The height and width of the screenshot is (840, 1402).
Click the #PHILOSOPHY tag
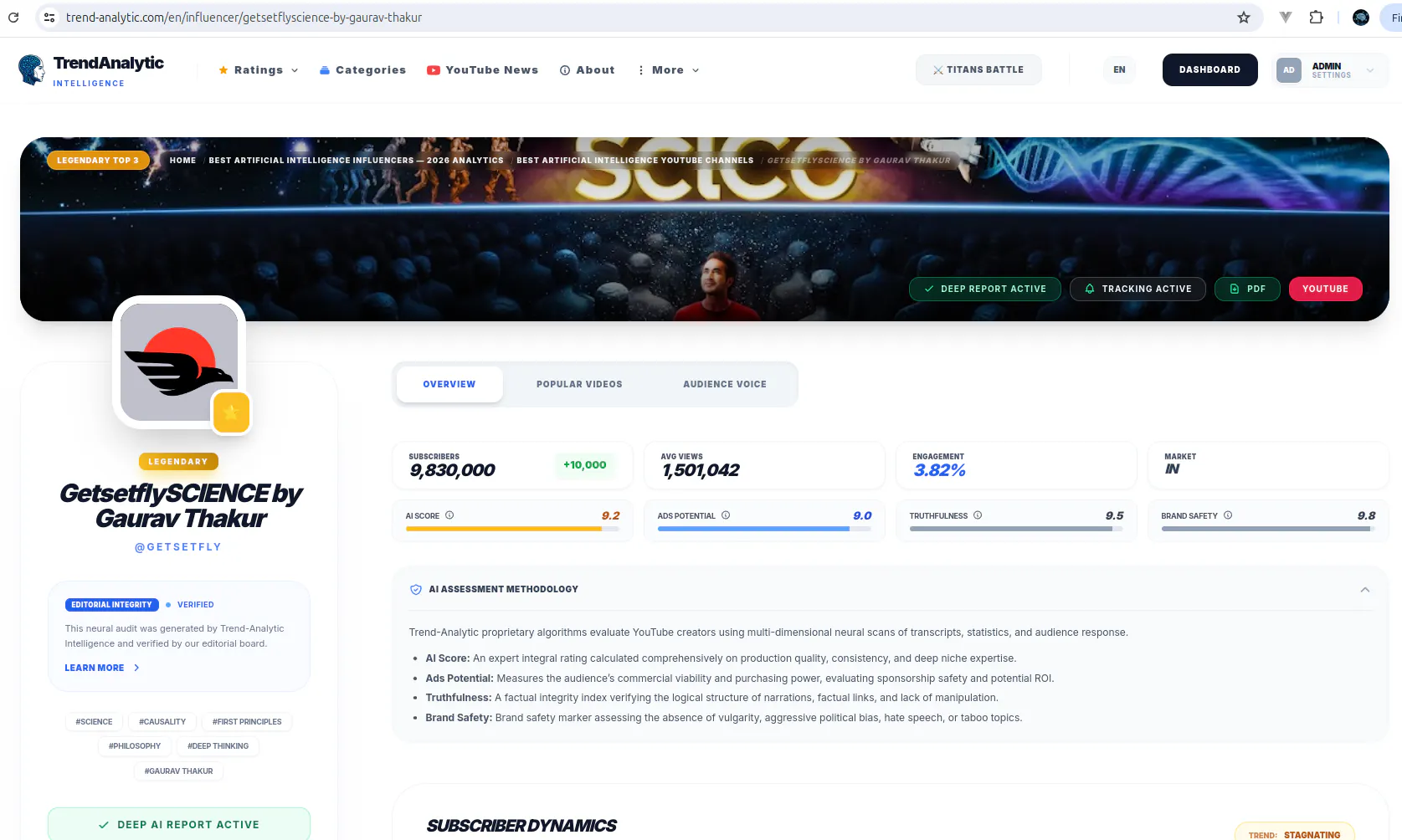click(135, 745)
